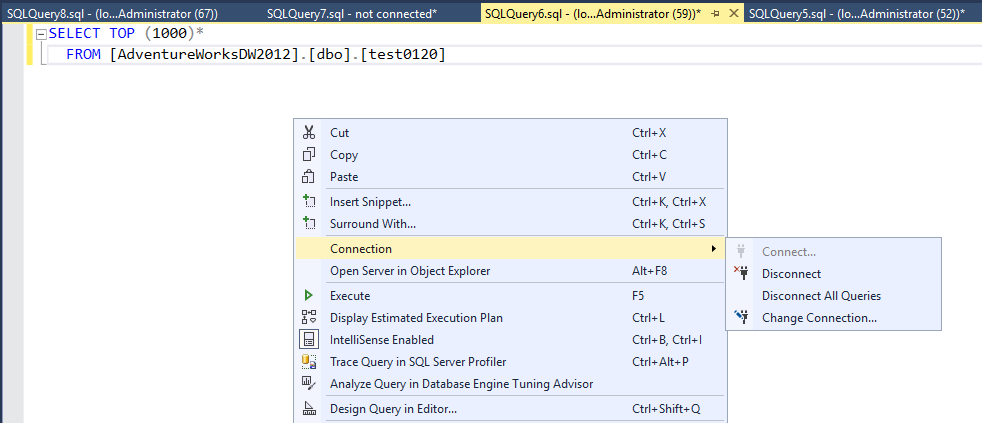This screenshot has width=982, height=423.
Task: Click the Ctrl+Shift+Q shortcut text
Action: 666,409
